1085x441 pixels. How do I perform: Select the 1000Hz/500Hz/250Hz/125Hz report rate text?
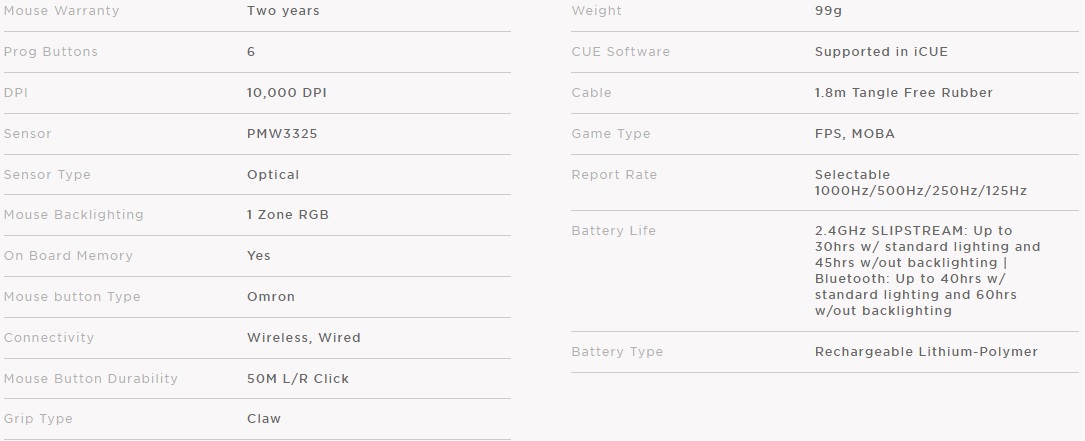(921, 191)
